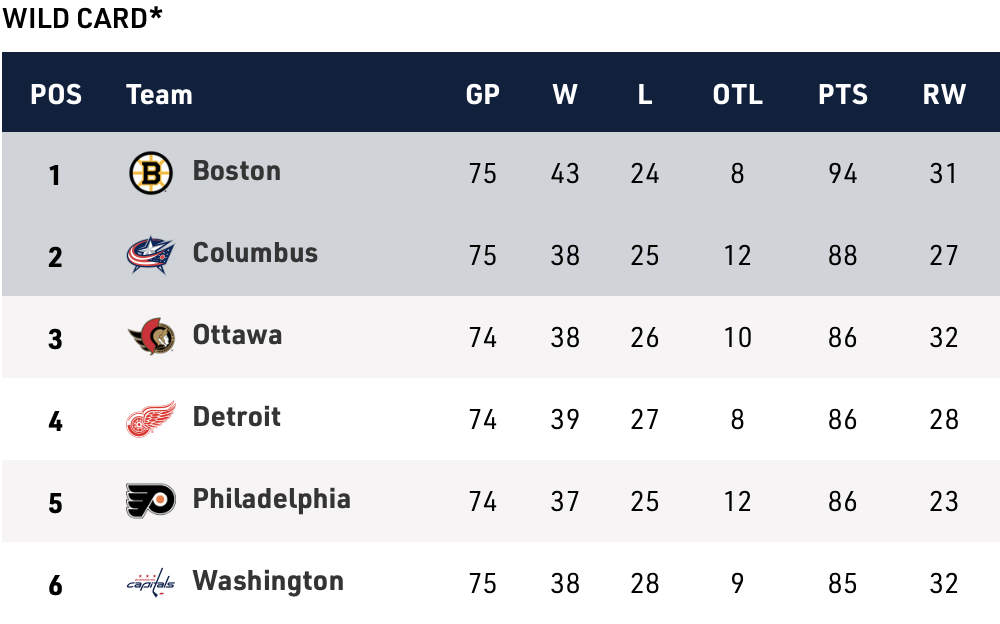This screenshot has width=1000, height=624.
Task: Go to the Detroit team page
Action: tap(236, 417)
